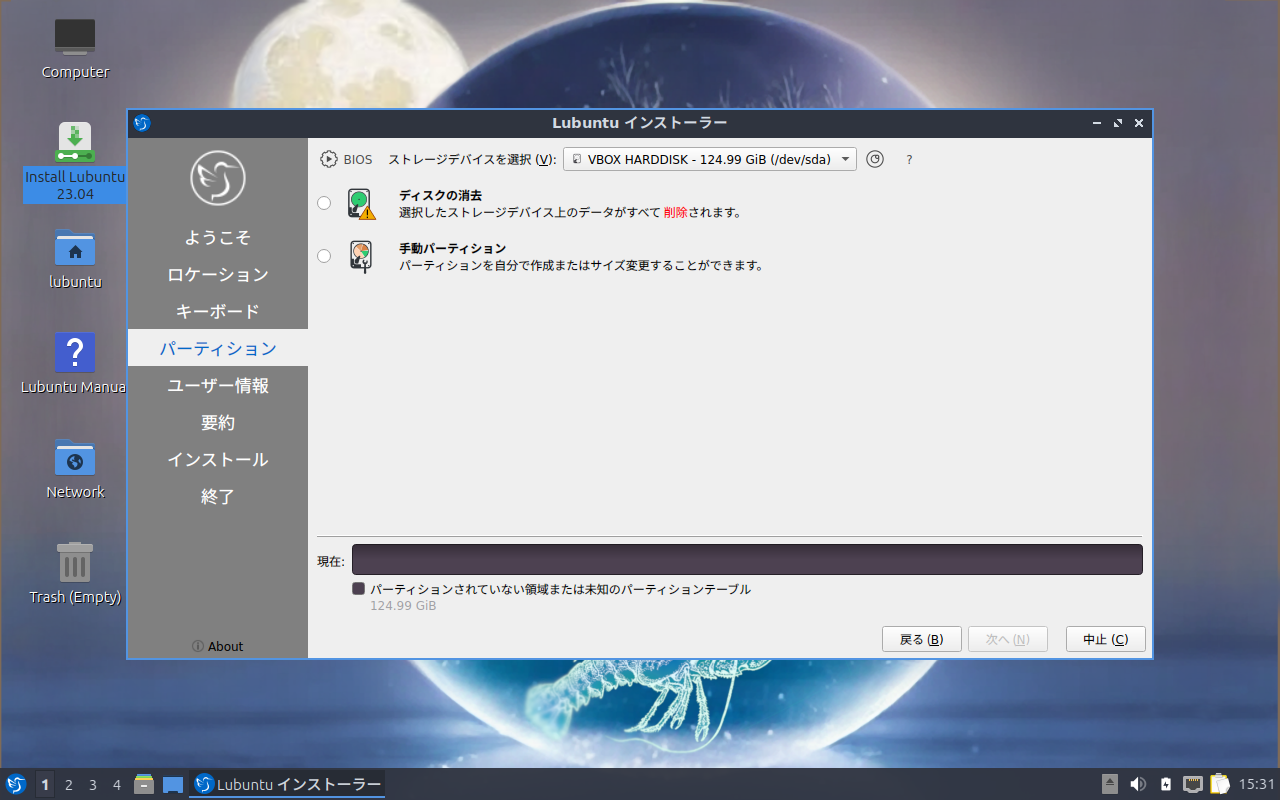1280x800 pixels.
Task: Click Lubuntu インストーラー taskbar entry
Action: 288,785
